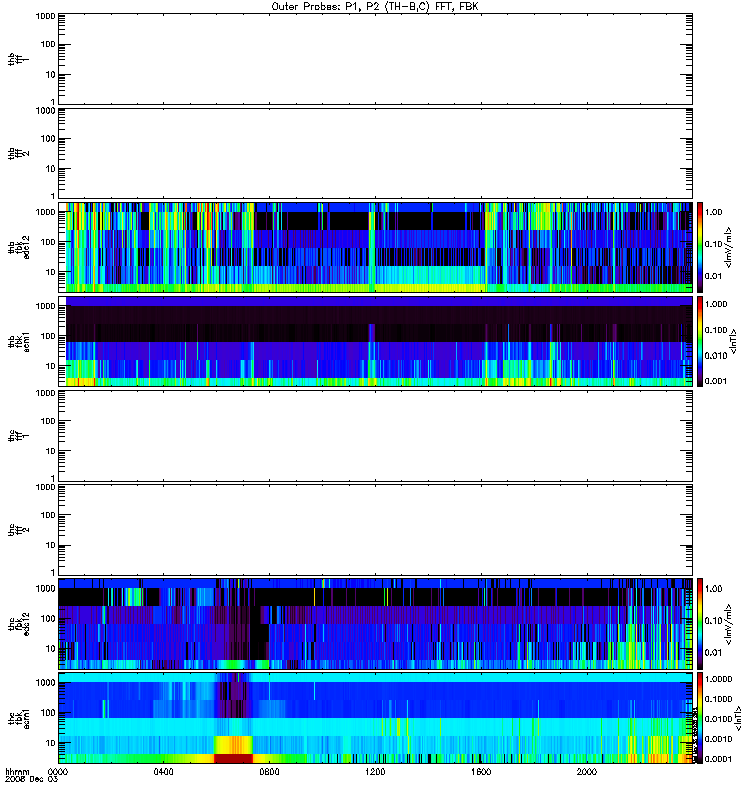This screenshot has height=800, width=750.
Task: Click the plot title 'Outer Probes: P1, P2 (TH-B,C) FFT, FBK'
Action: pos(375,7)
